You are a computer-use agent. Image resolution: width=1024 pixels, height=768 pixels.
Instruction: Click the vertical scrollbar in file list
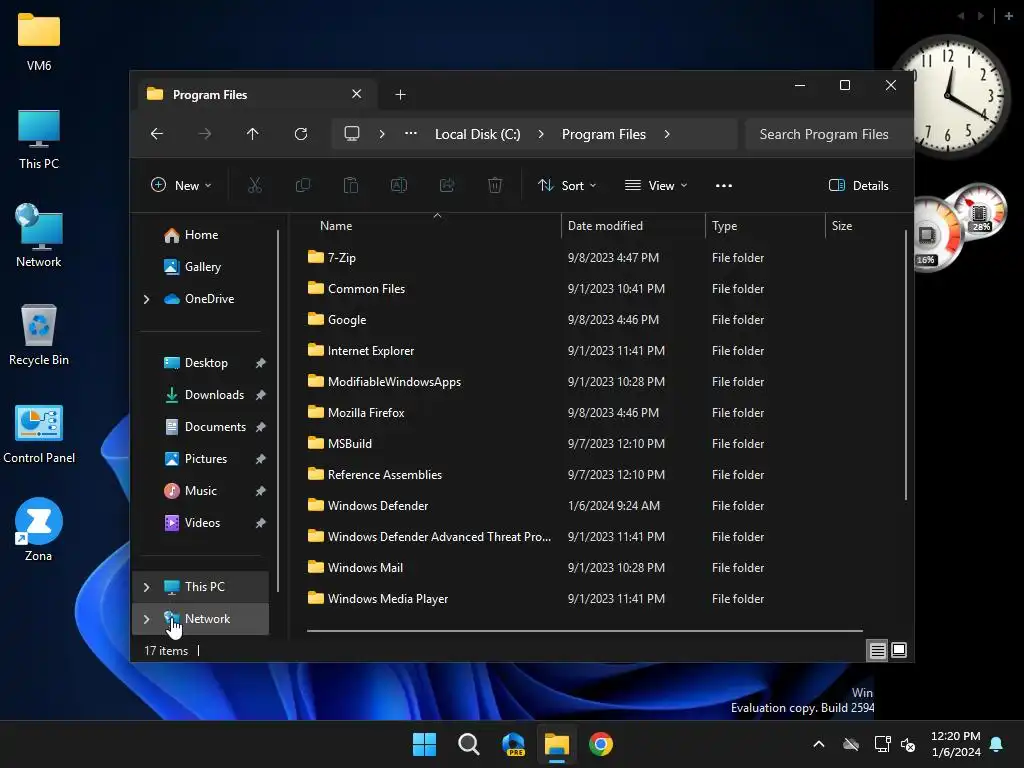(x=906, y=366)
